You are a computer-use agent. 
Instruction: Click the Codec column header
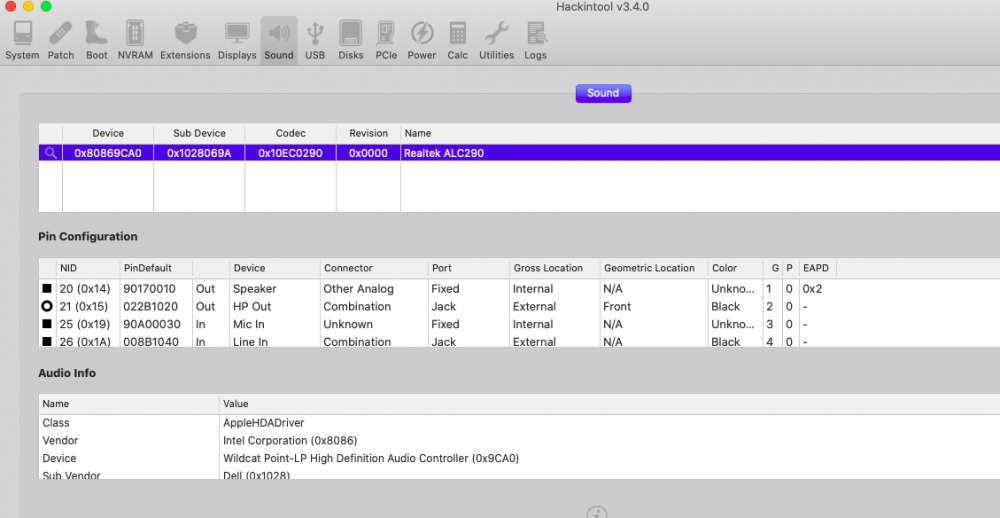pos(290,133)
